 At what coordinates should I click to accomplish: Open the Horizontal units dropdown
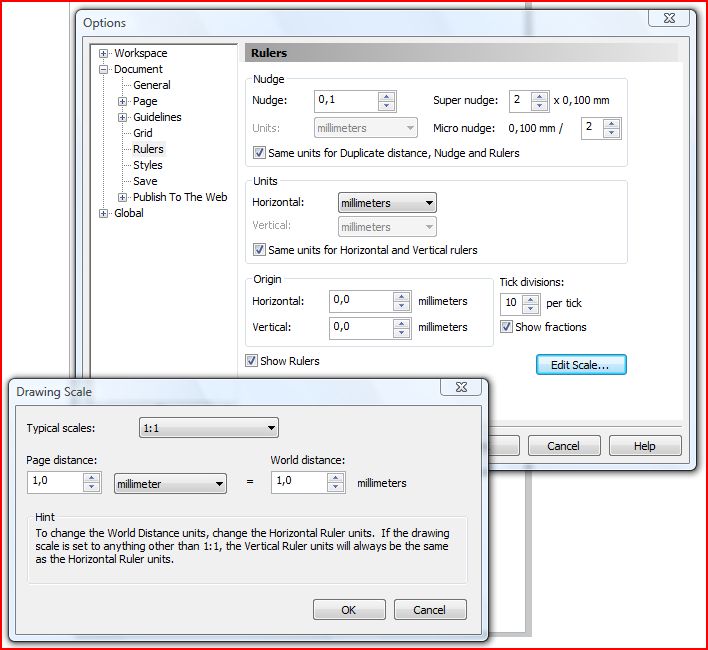point(387,203)
